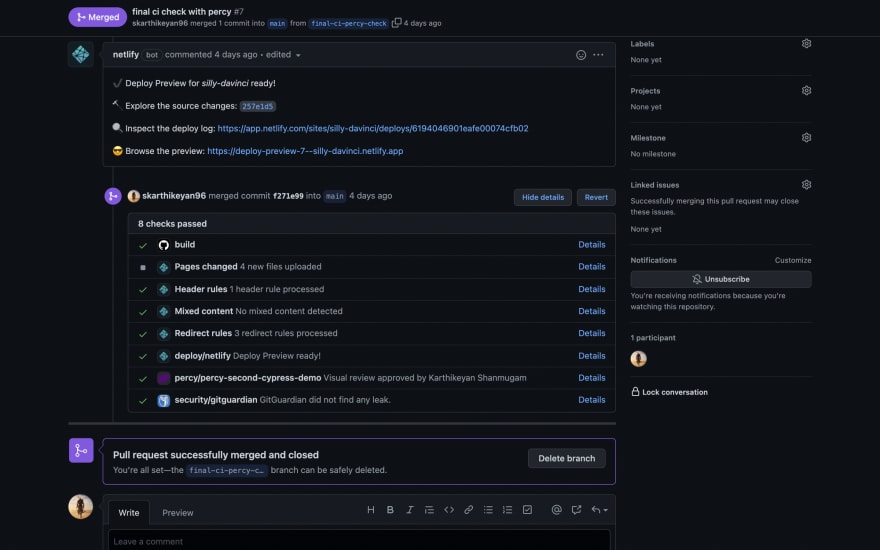The width and height of the screenshot is (880, 550).
Task: Open Details for Pages changed check
Action: pyautogui.click(x=592, y=267)
